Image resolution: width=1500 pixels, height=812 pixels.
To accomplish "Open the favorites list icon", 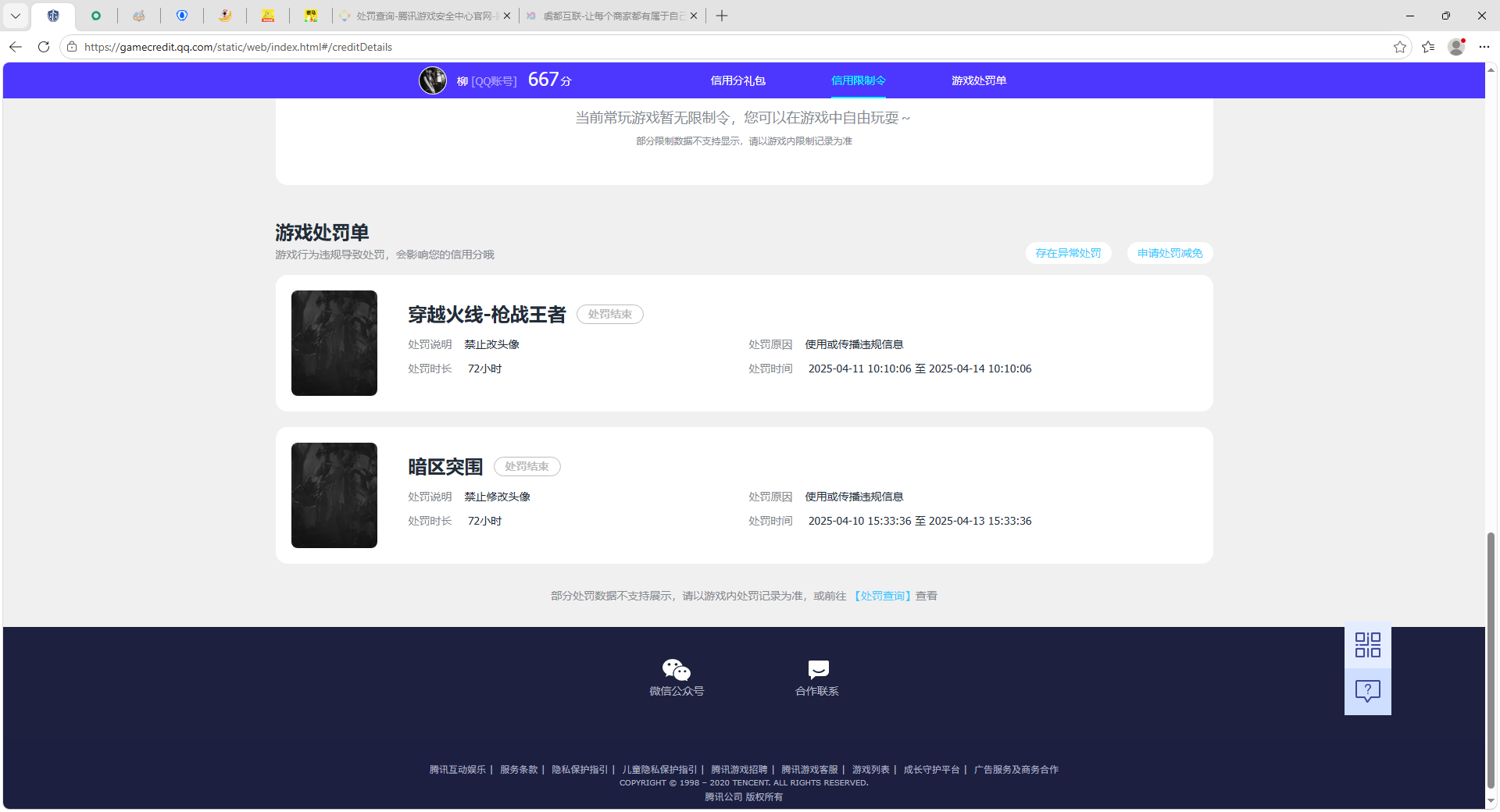I will [x=1428, y=47].
